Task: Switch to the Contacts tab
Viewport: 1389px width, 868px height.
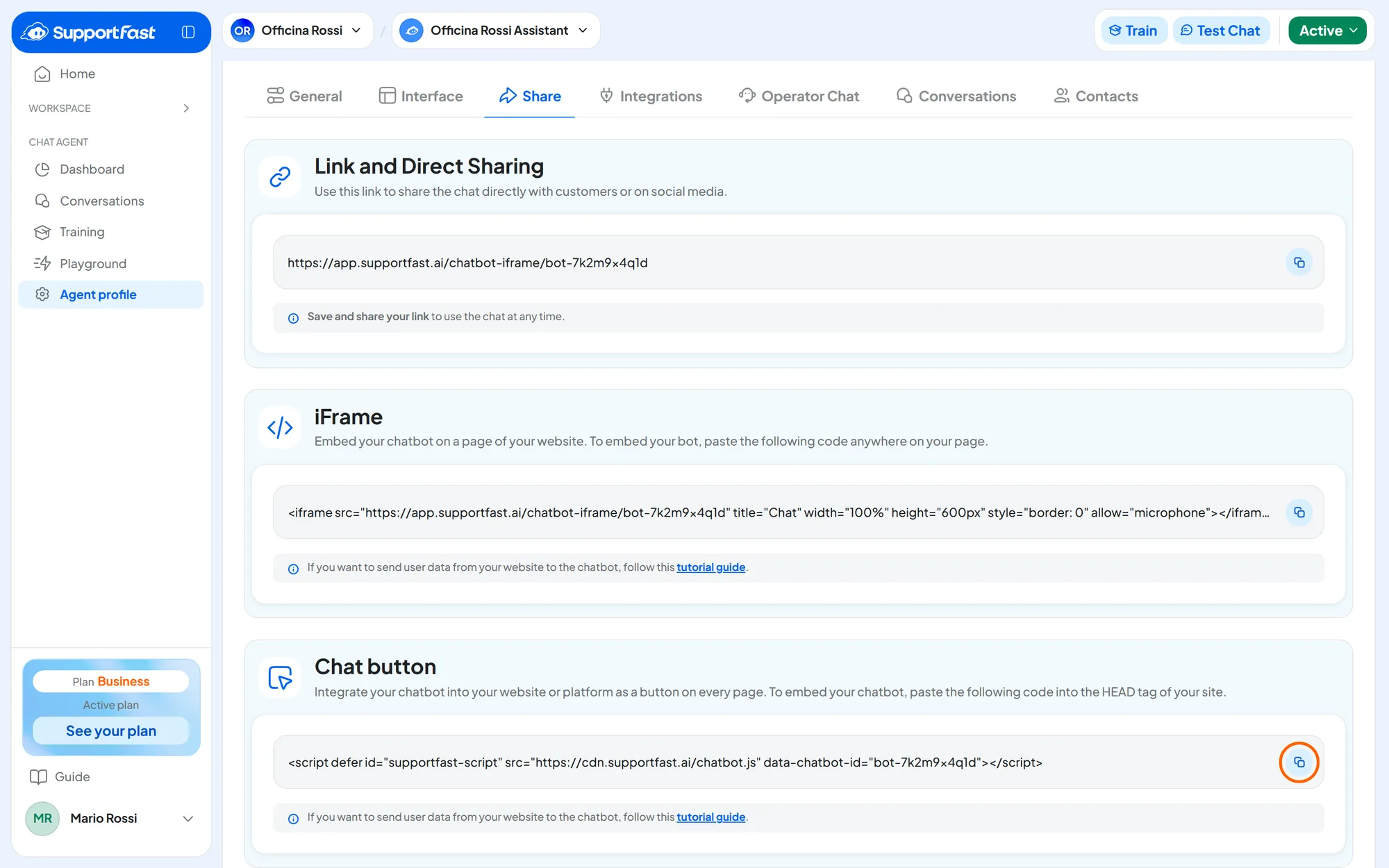Action: (1096, 96)
